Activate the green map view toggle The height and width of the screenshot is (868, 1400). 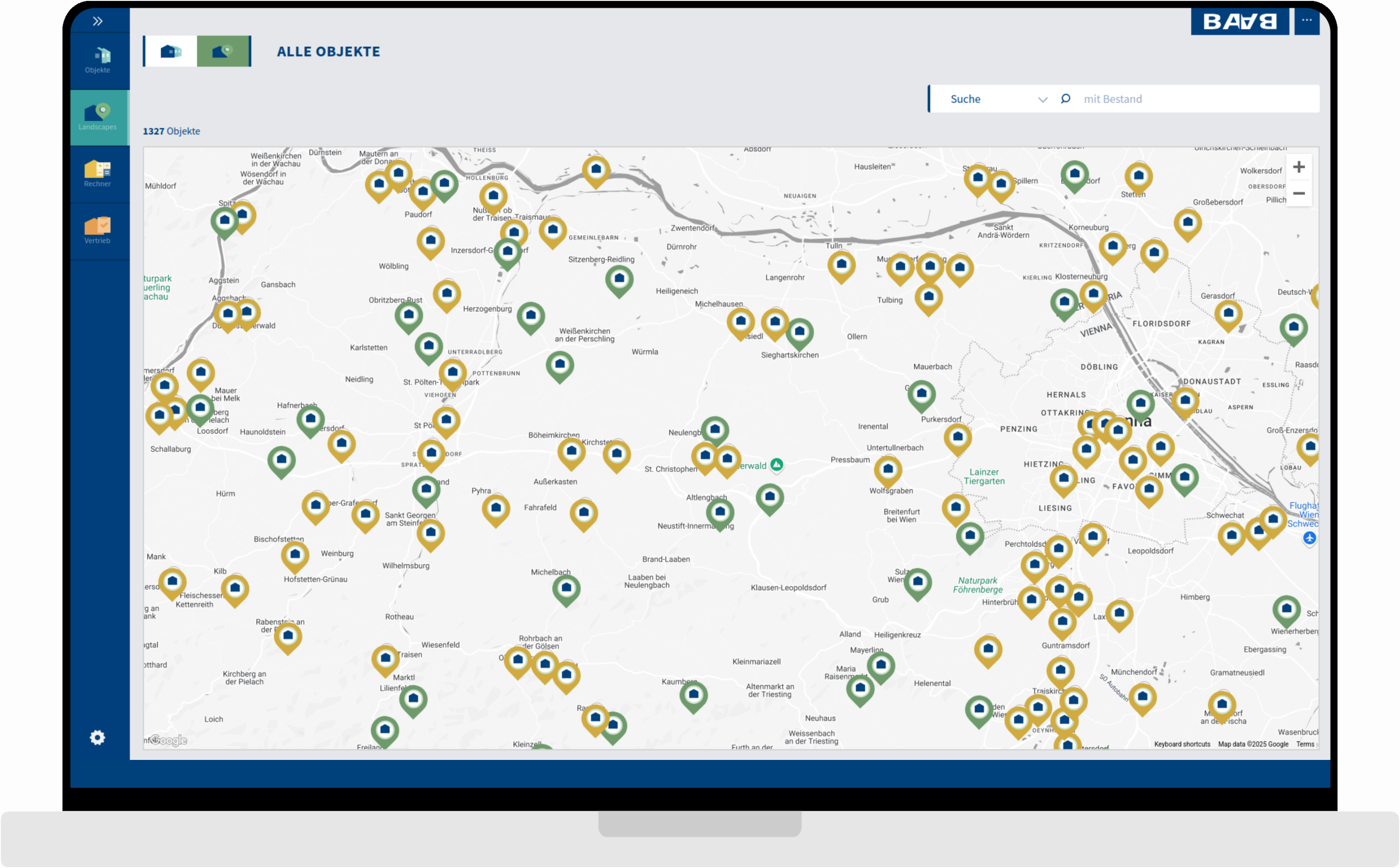coord(224,51)
